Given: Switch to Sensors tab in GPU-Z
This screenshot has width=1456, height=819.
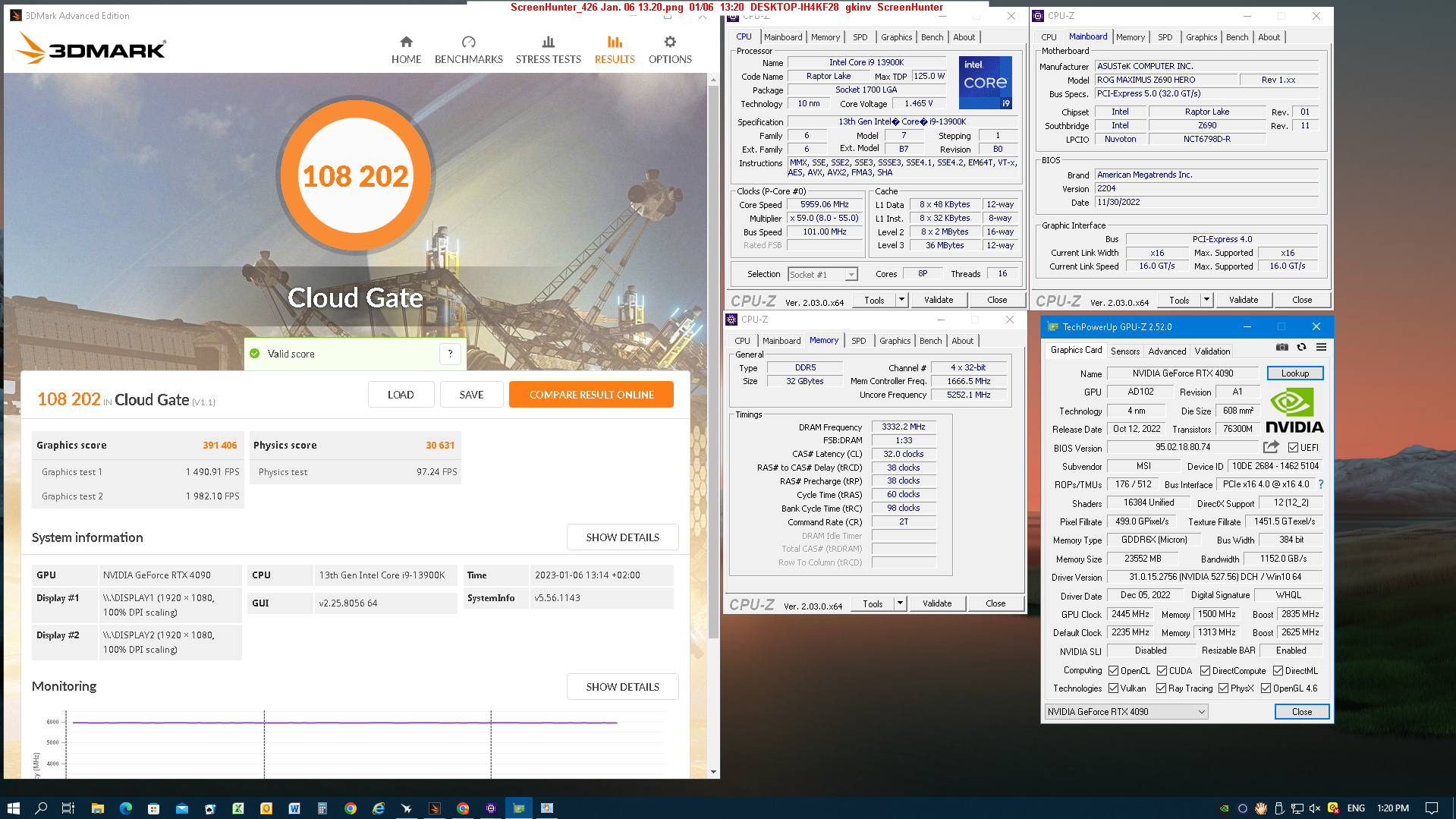Looking at the screenshot, I should (1125, 351).
